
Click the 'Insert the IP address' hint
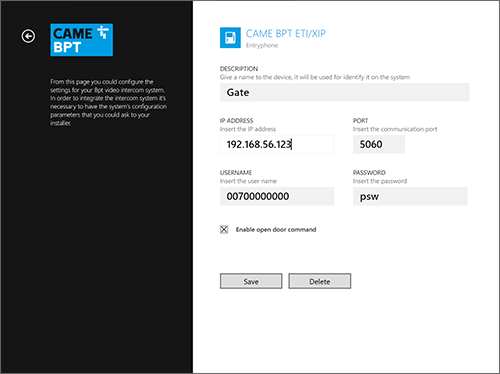pos(248,129)
